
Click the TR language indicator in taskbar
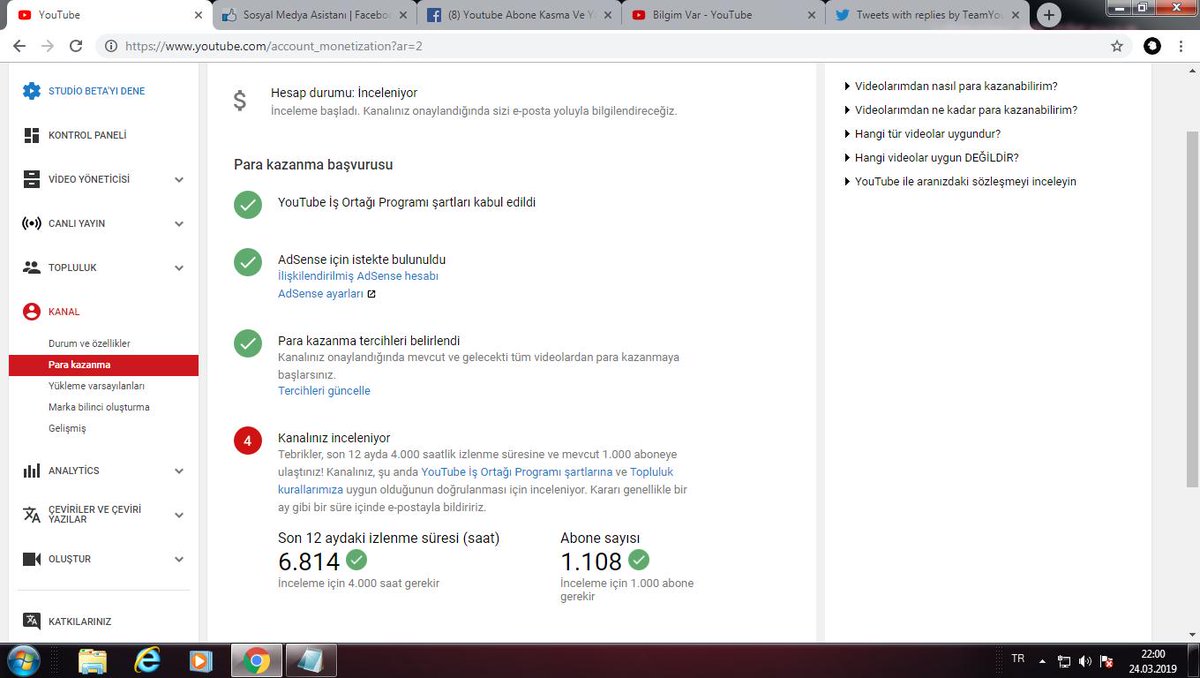(1018, 659)
